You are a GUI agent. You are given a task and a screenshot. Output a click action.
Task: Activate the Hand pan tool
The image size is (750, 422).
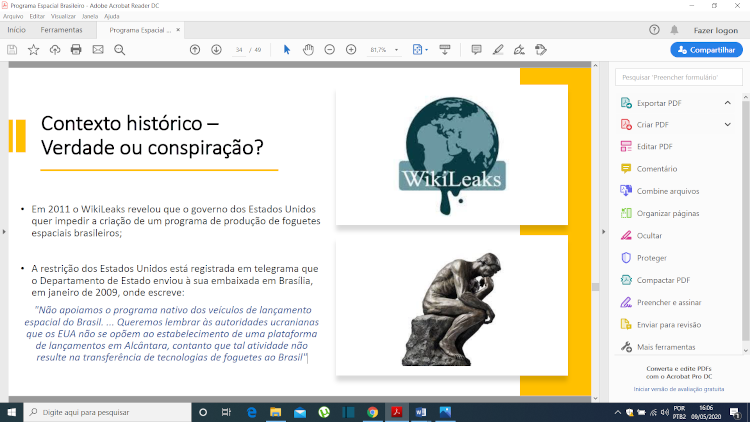pos(309,50)
